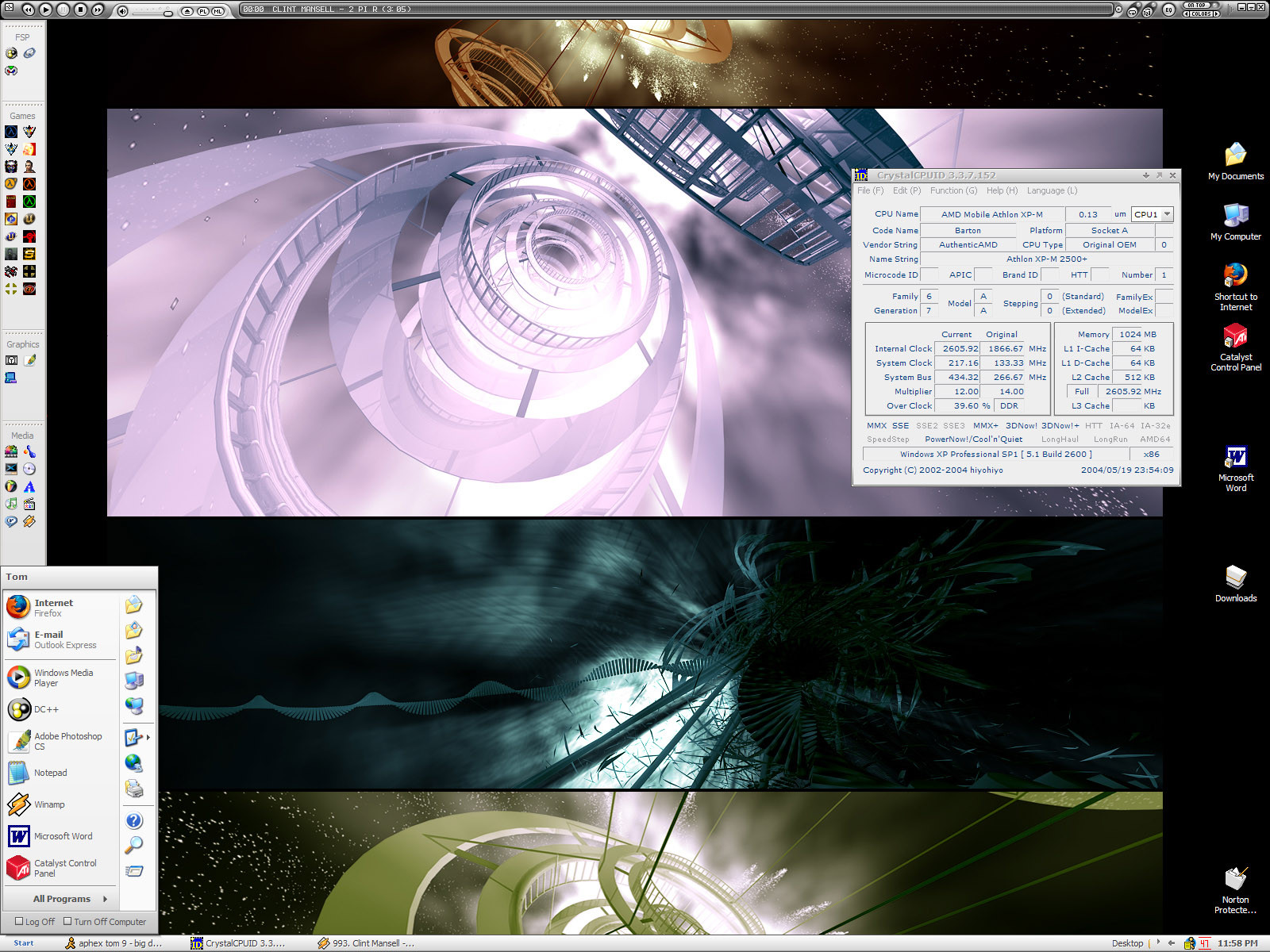Open My Documents desktop icon
Image resolution: width=1270 pixels, height=952 pixels.
click(x=1236, y=161)
